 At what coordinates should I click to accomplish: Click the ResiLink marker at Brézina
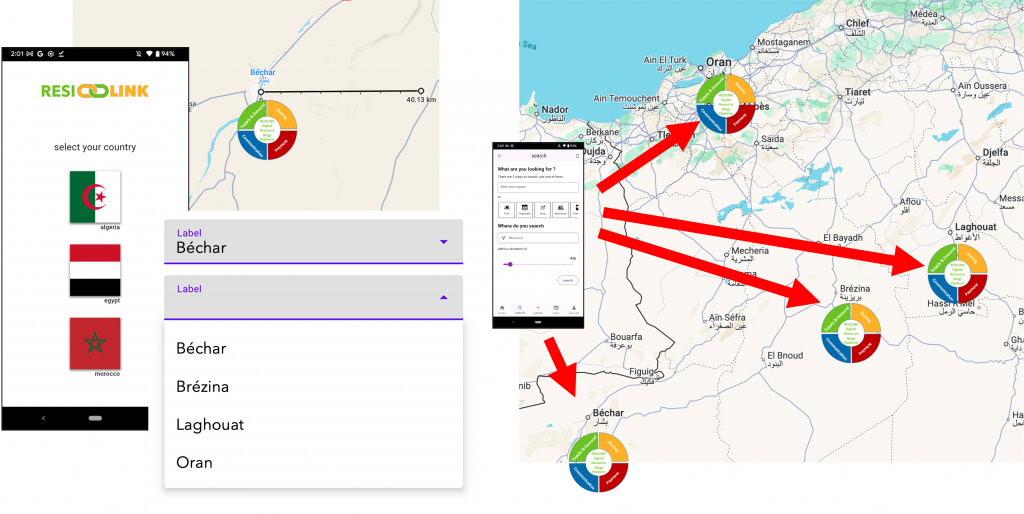coord(852,333)
